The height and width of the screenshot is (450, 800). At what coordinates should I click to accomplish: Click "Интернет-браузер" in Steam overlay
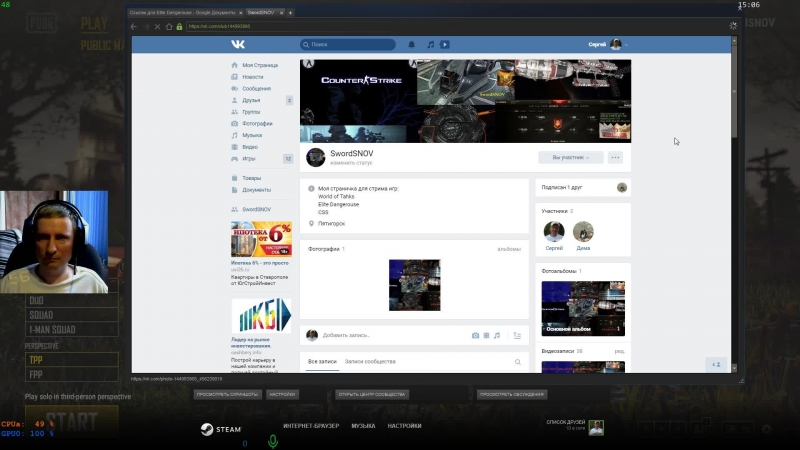pyautogui.click(x=311, y=426)
